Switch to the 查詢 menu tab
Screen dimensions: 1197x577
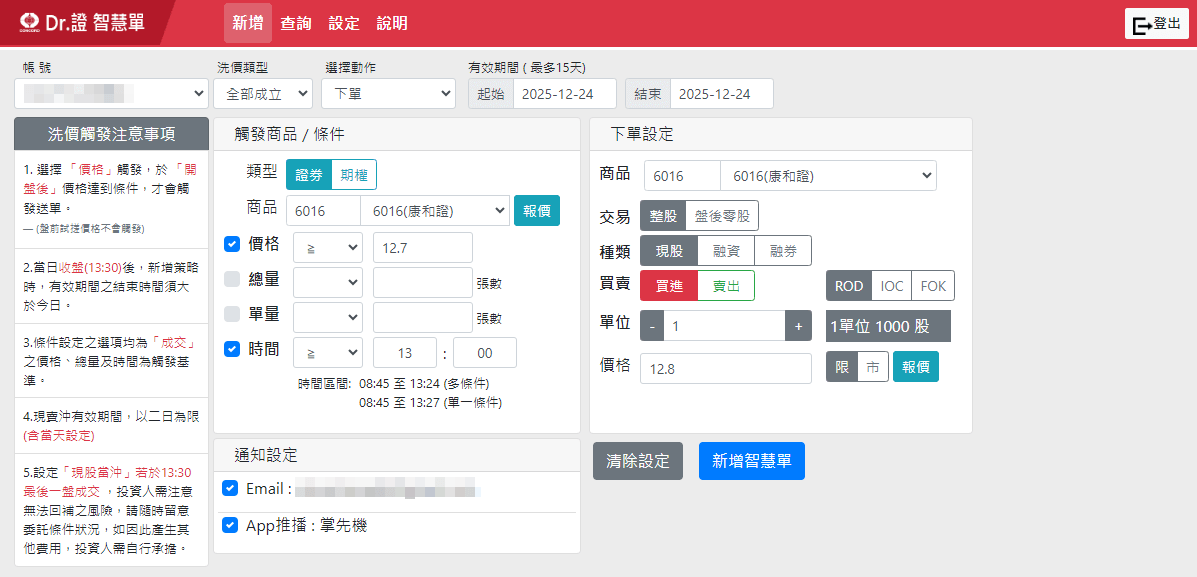coord(295,23)
